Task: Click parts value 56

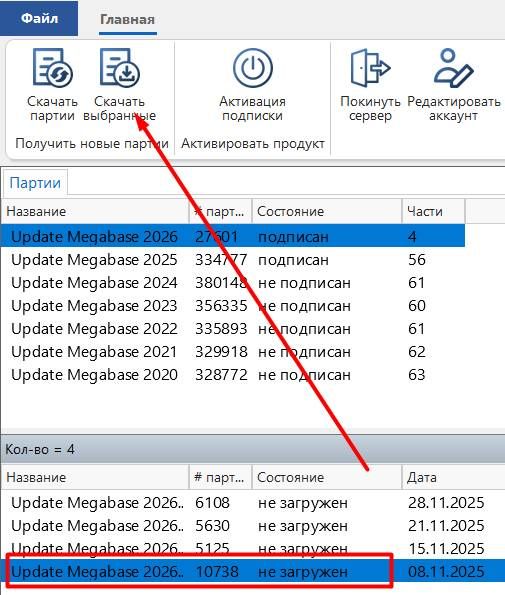Action: click(x=417, y=260)
